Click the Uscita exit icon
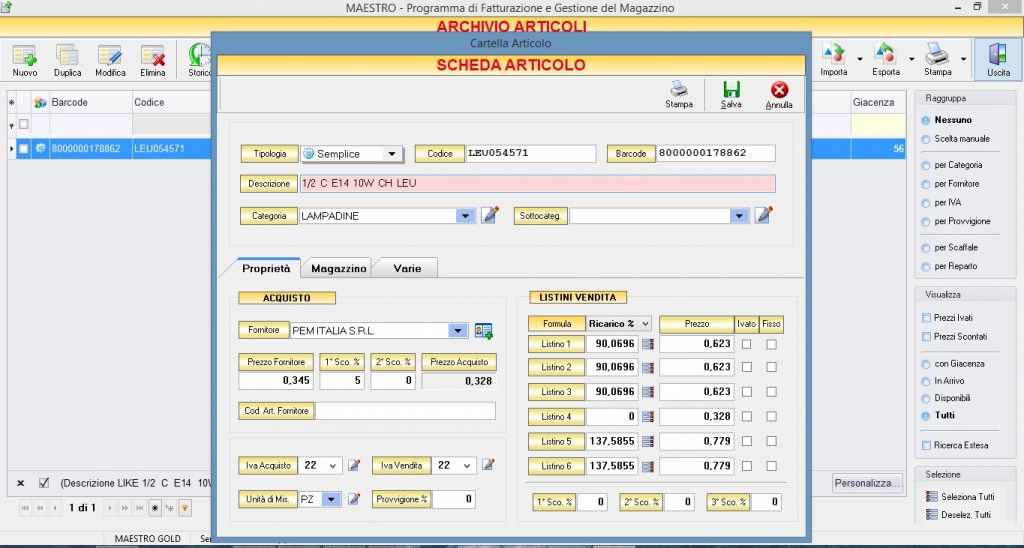The image size is (1024, 548). tap(998, 60)
